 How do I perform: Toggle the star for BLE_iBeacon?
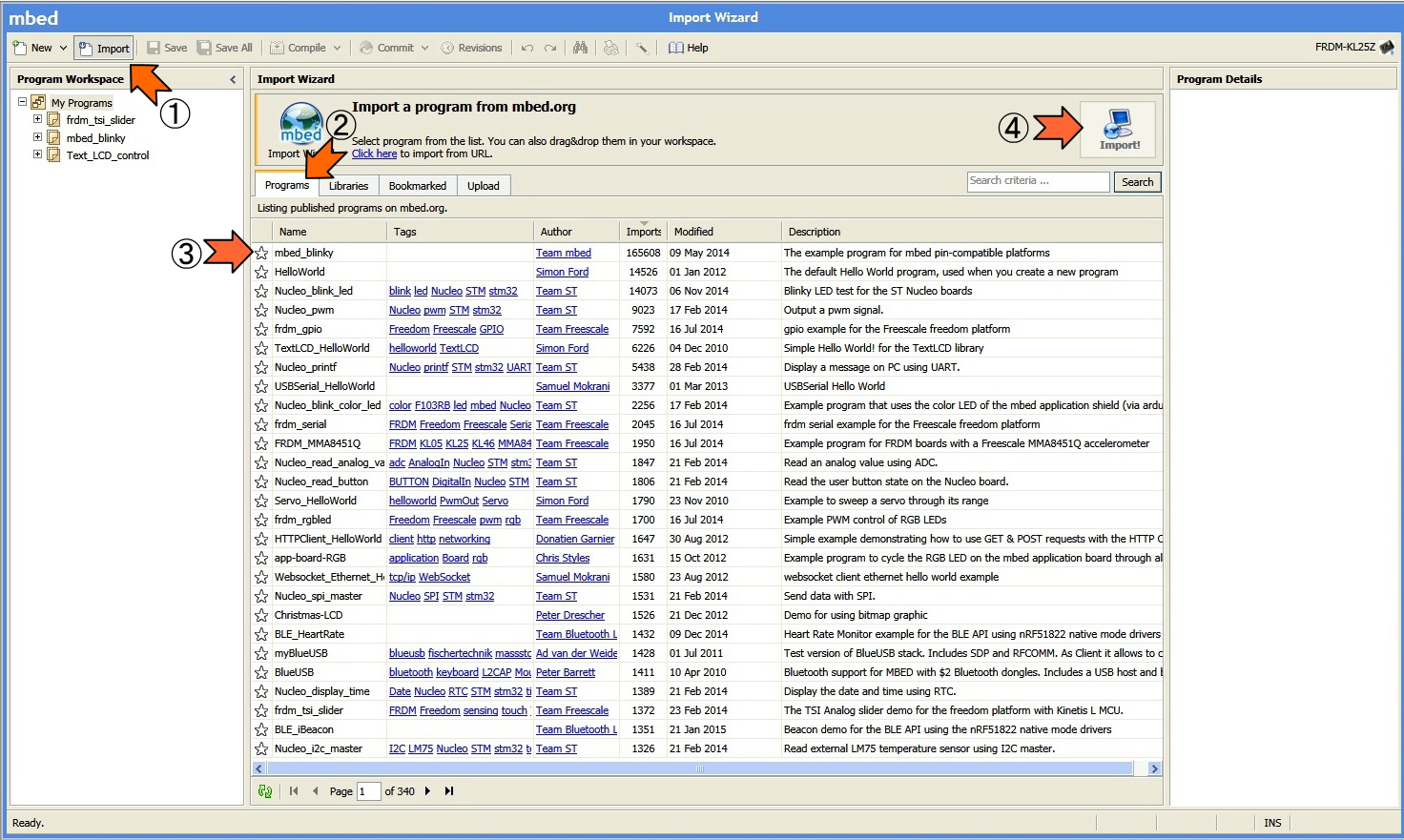point(261,729)
